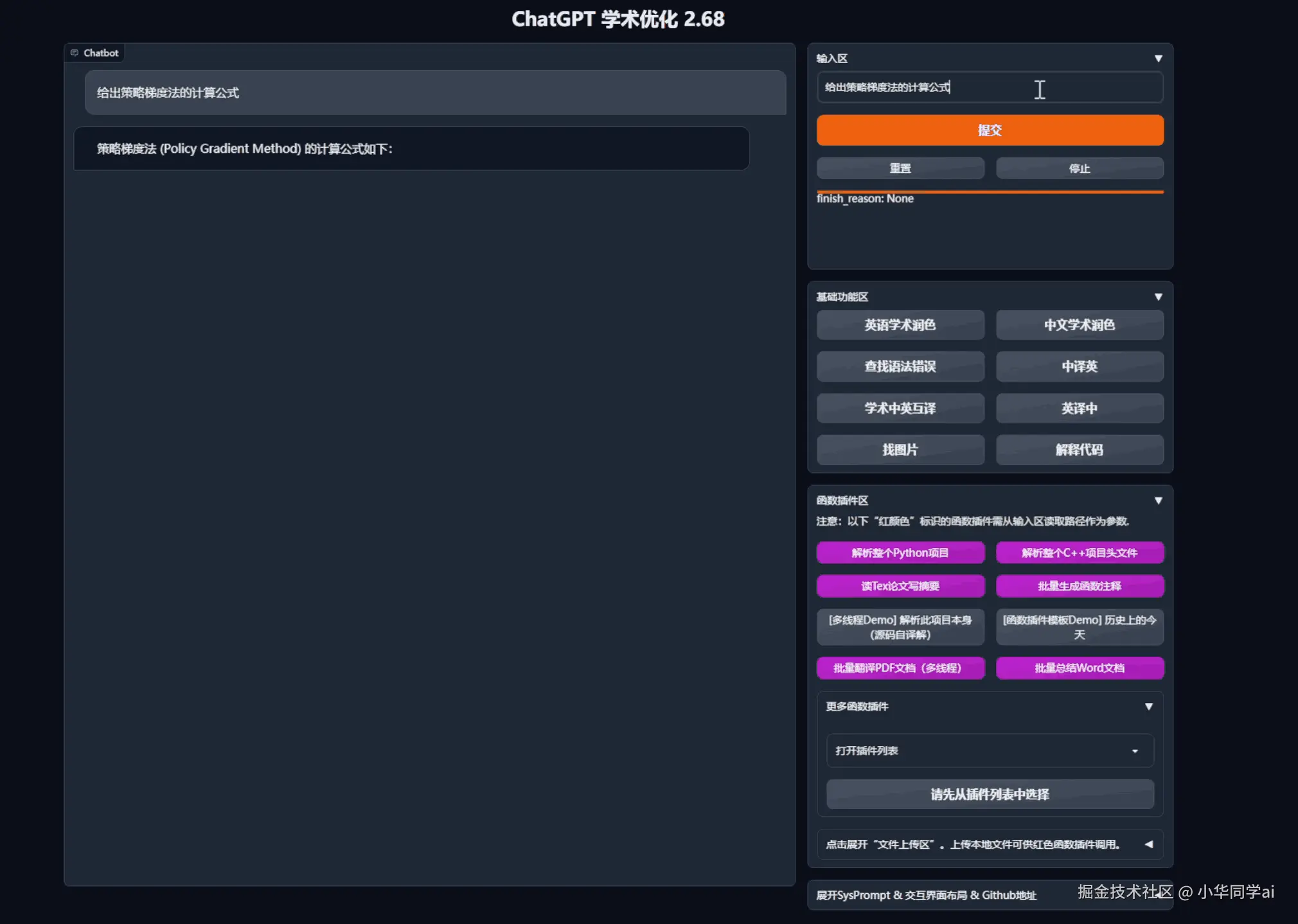Run the 解析整个C++项目头文件 plugin
Viewport: 1298px width, 924px height.
(1080, 553)
